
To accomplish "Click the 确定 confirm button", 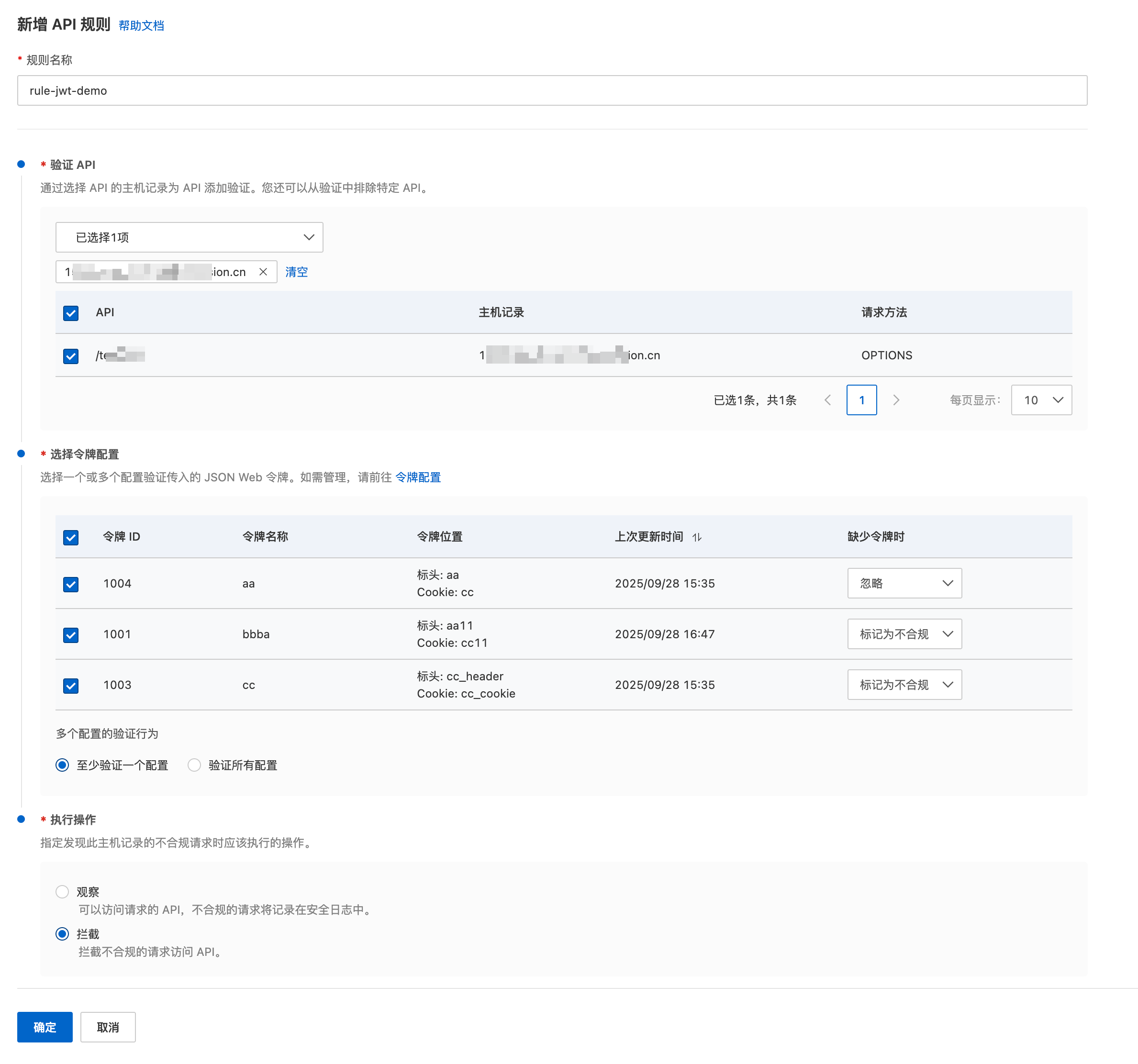I will [45, 1027].
